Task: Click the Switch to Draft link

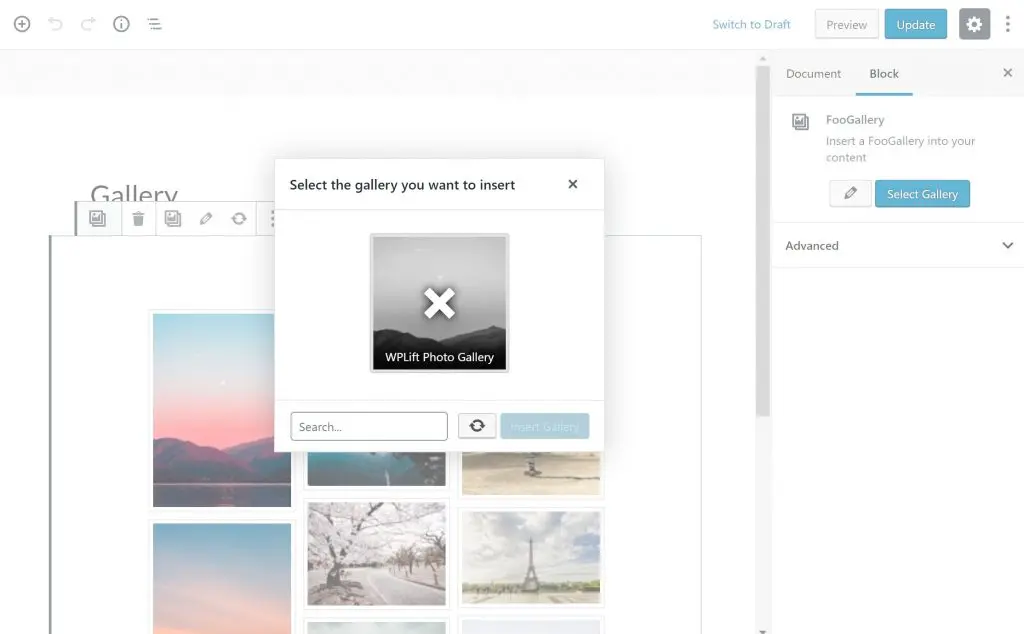Action: (751, 24)
